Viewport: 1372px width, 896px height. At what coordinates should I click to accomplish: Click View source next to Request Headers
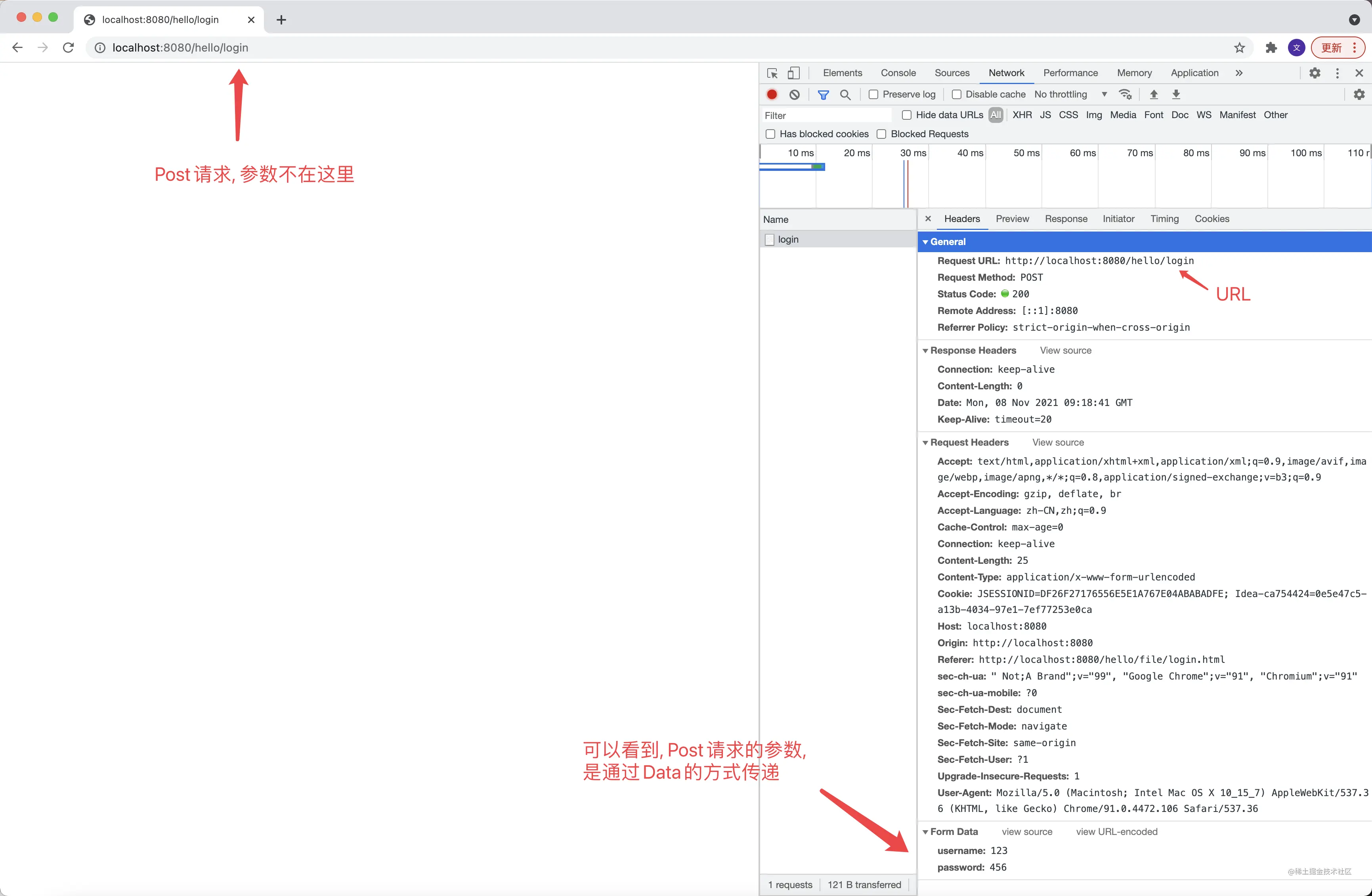click(x=1058, y=443)
